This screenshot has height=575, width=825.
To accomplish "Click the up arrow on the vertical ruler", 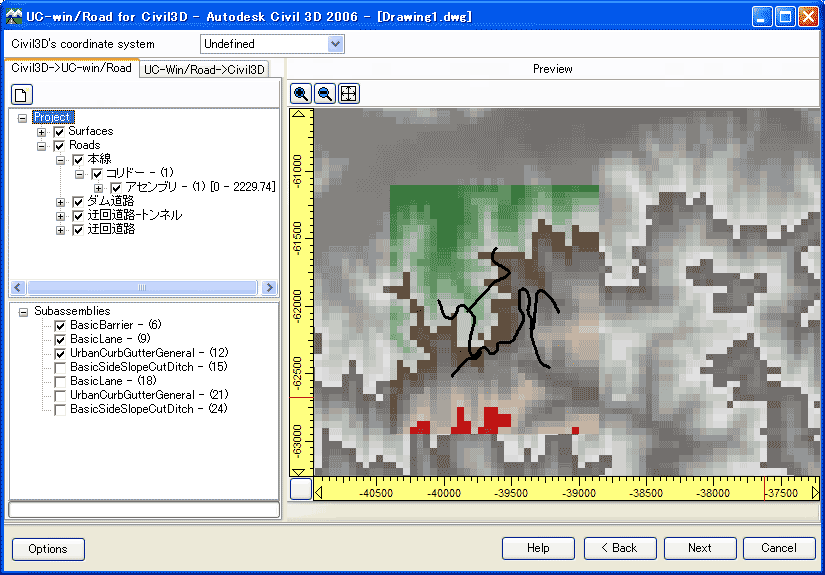I will (299, 114).
